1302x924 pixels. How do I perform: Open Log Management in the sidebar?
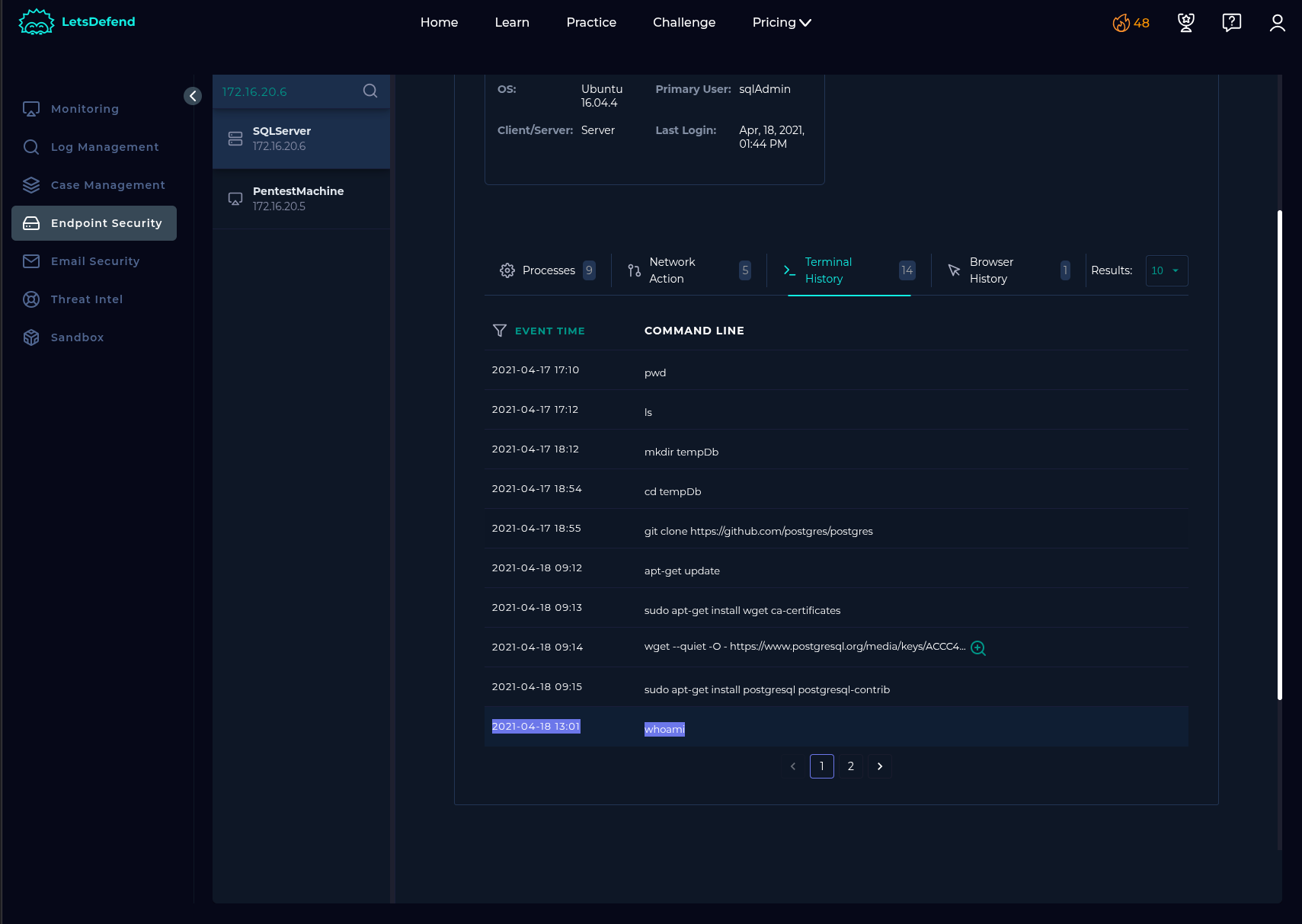point(94,147)
